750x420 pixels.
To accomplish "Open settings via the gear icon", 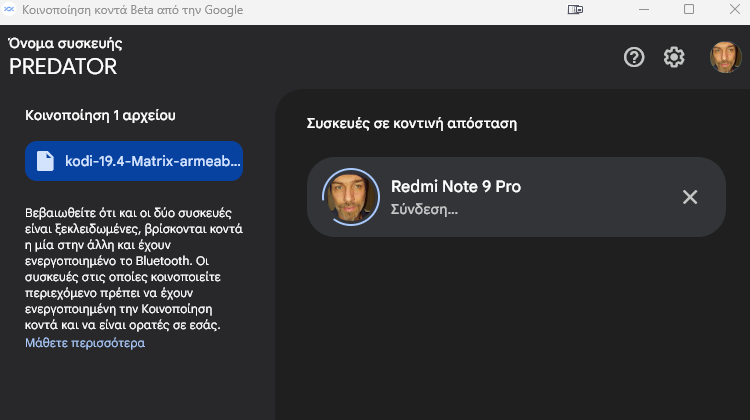I will point(674,57).
